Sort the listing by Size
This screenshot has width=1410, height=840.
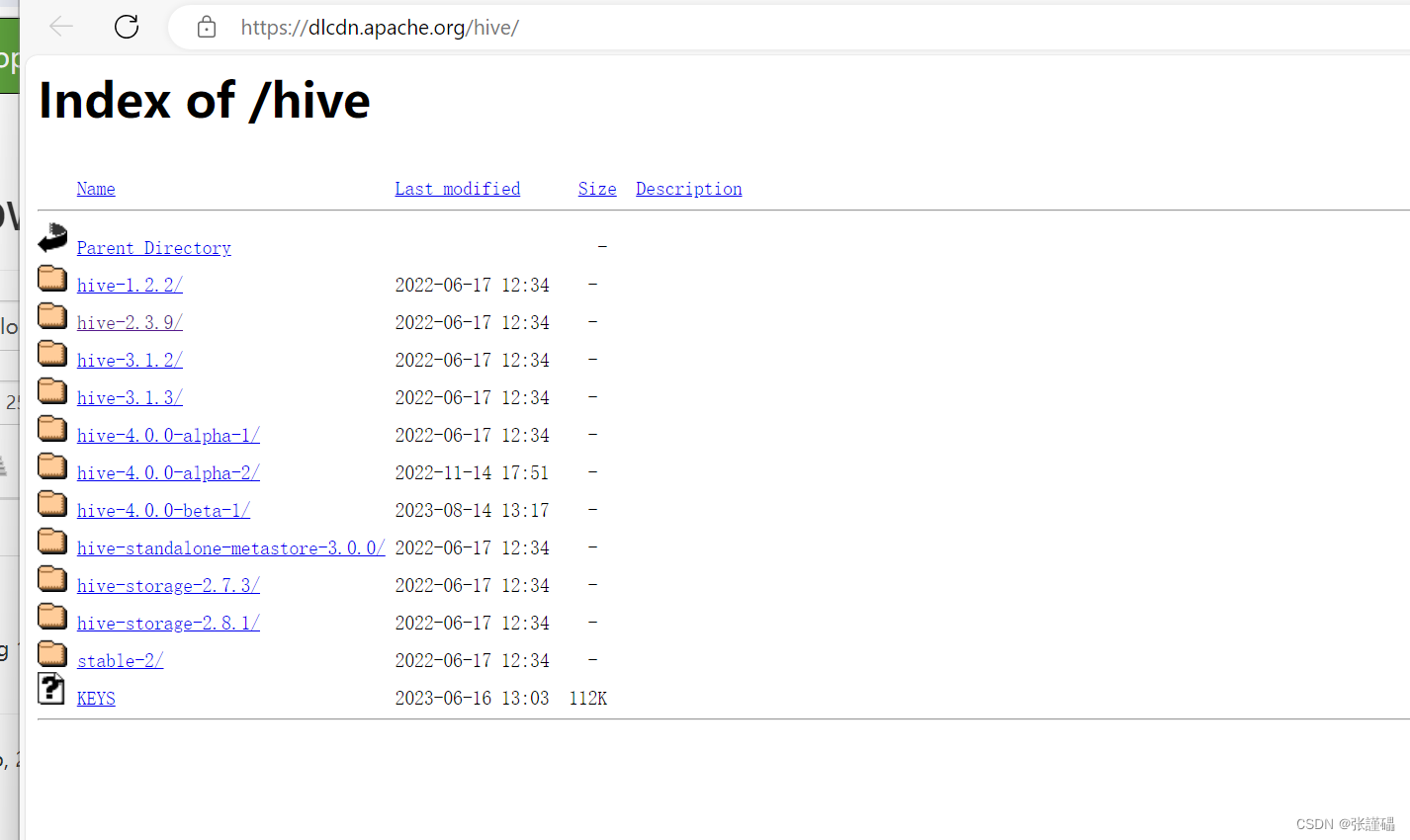coord(596,189)
